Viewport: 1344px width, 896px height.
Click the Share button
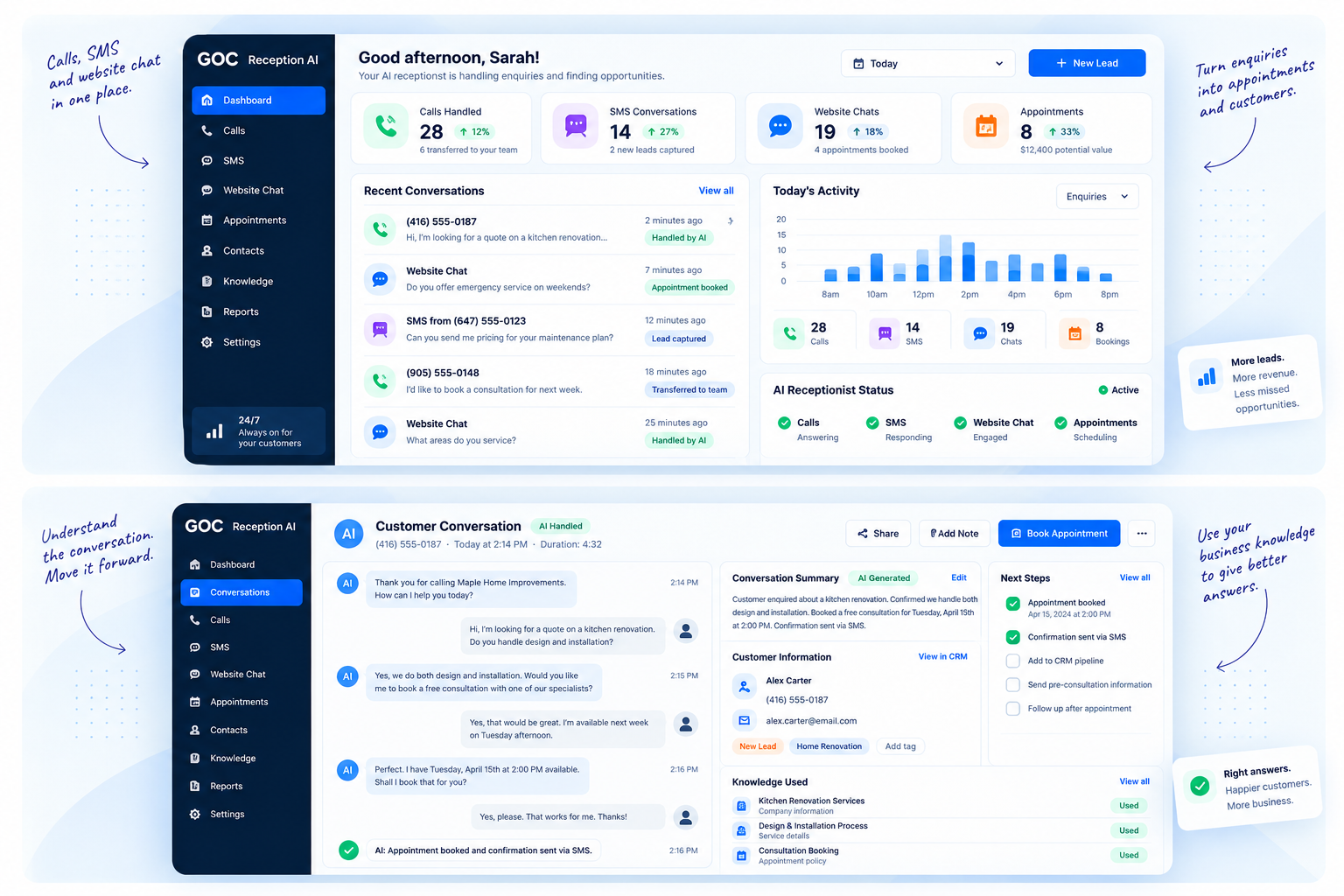click(x=878, y=533)
